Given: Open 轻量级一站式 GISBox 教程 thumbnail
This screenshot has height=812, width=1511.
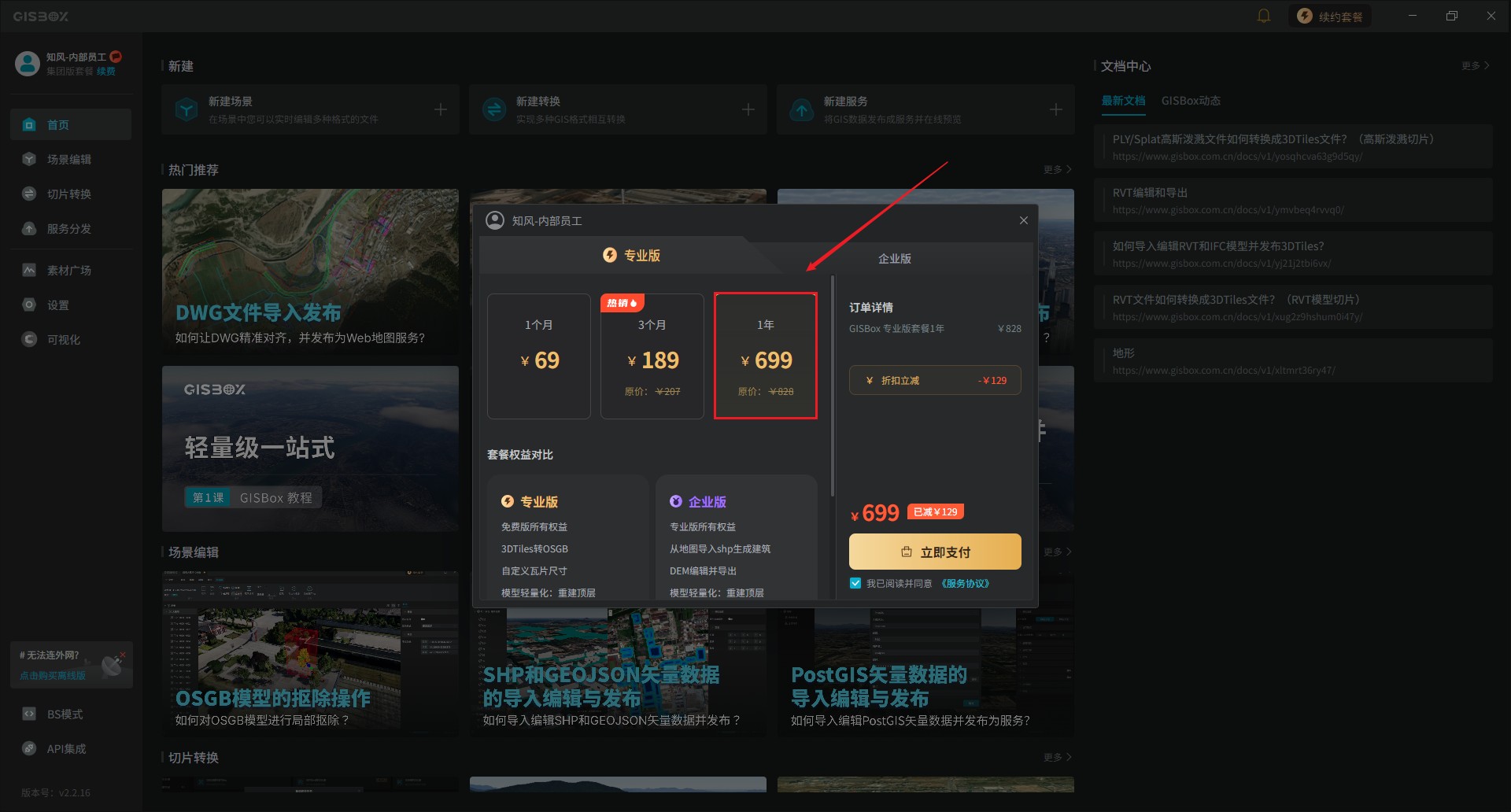Looking at the screenshot, I should coord(310,448).
